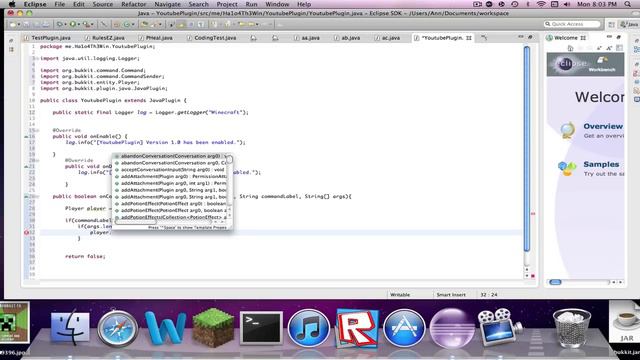This screenshot has width=640, height=360.
Task: Open the Refactor menu
Action: (x=133, y=4)
